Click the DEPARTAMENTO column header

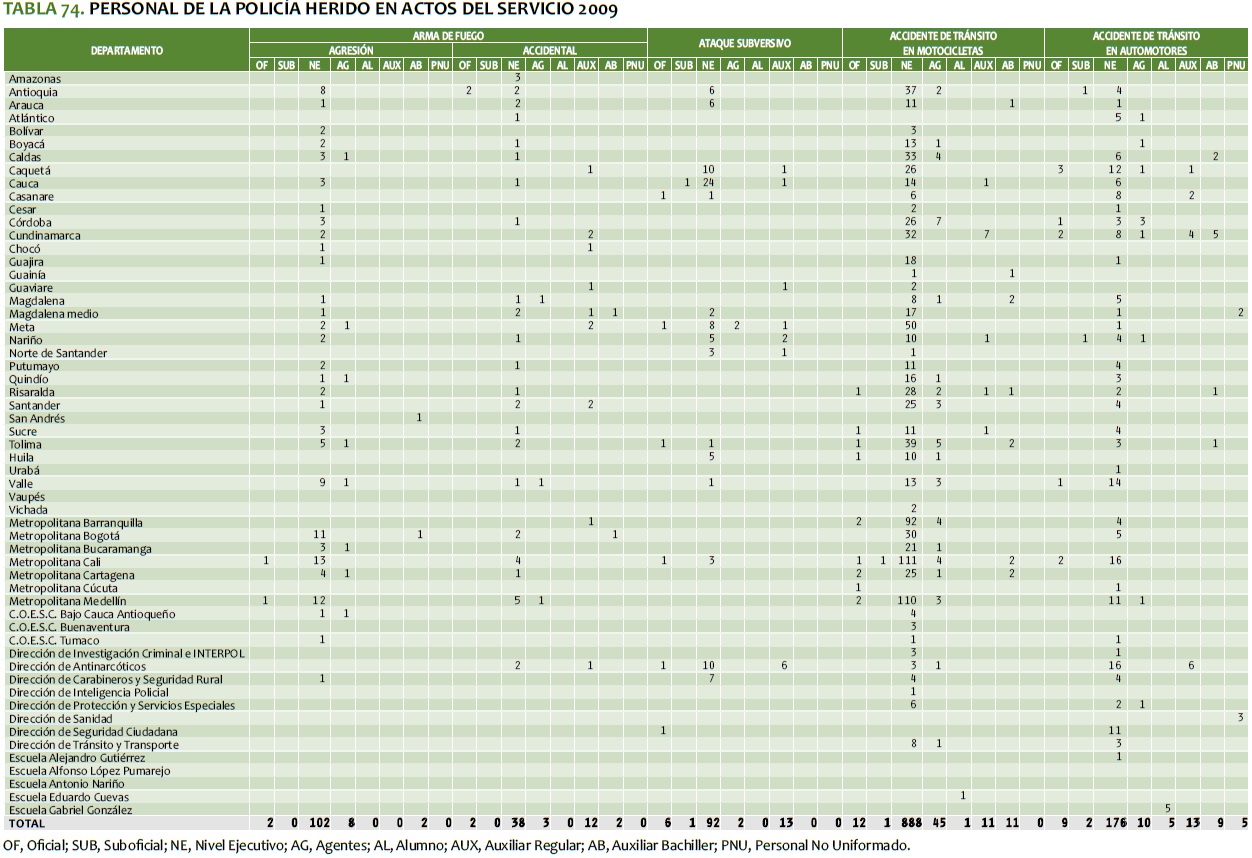(126, 50)
